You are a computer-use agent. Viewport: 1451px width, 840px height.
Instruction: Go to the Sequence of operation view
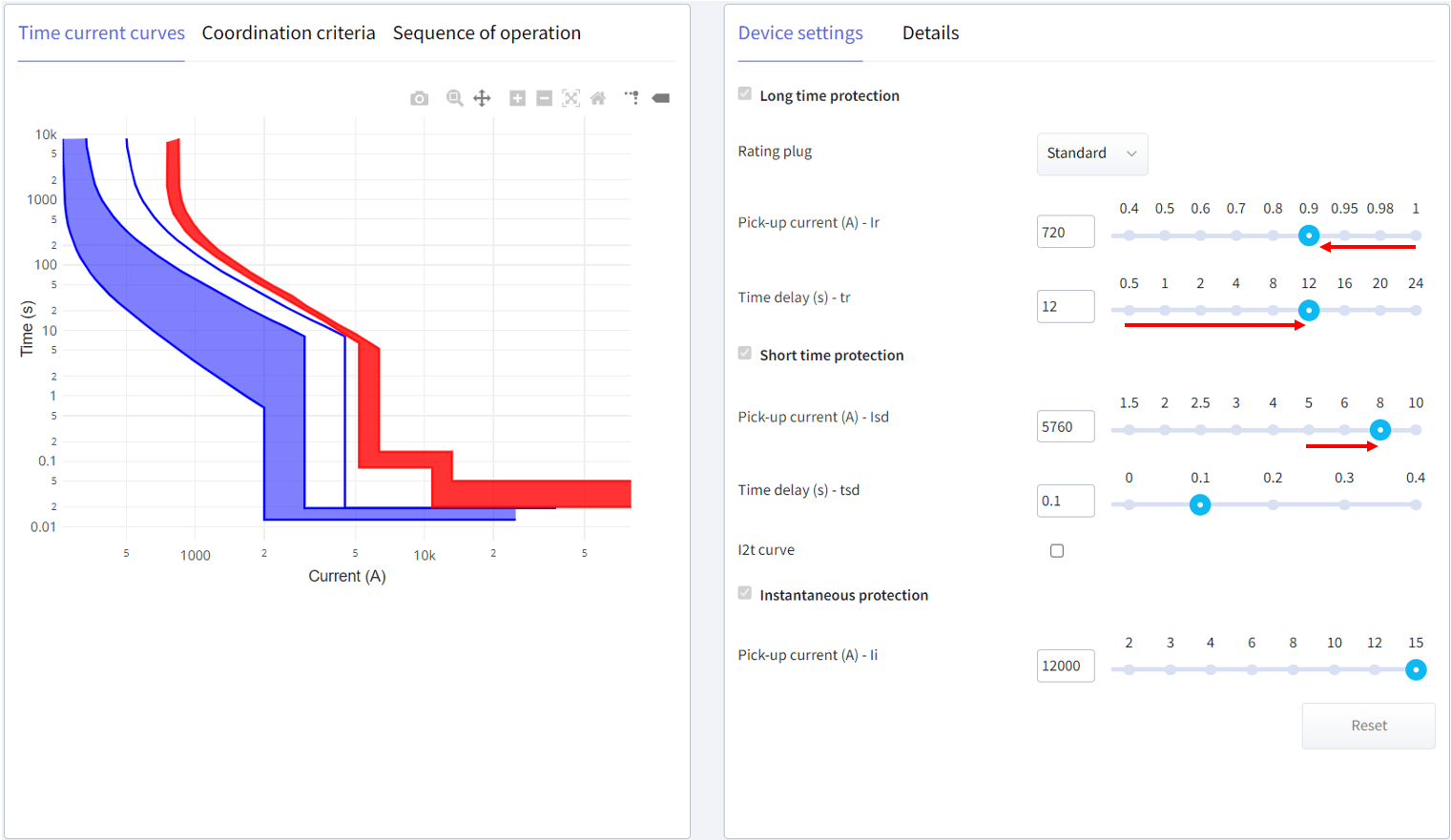(x=487, y=32)
